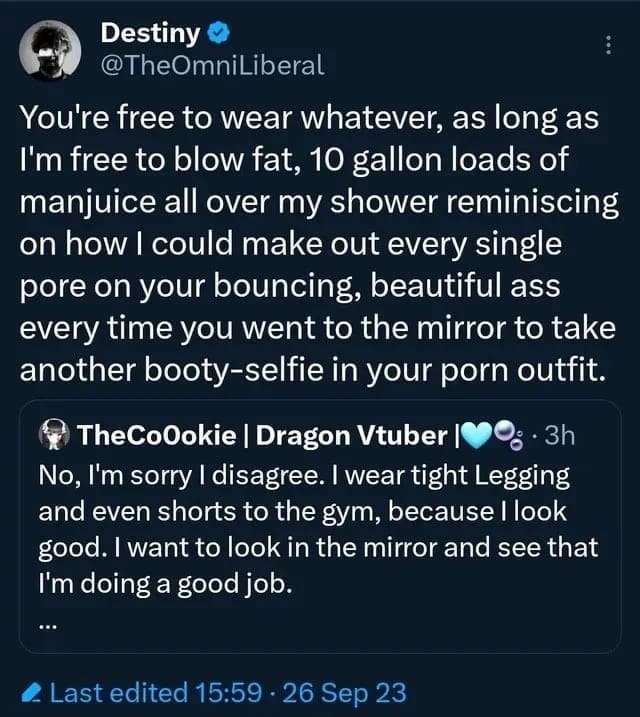Image resolution: width=640 pixels, height=717 pixels.
Task: Click the Destiny display name
Action: (x=150, y=33)
